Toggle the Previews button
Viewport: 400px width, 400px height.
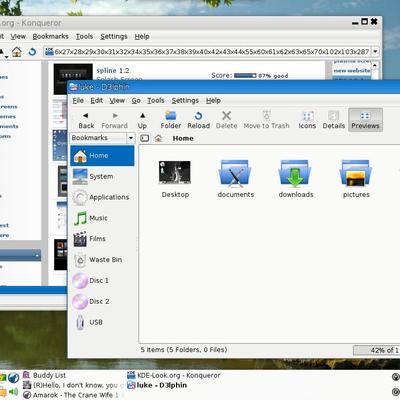[365, 120]
